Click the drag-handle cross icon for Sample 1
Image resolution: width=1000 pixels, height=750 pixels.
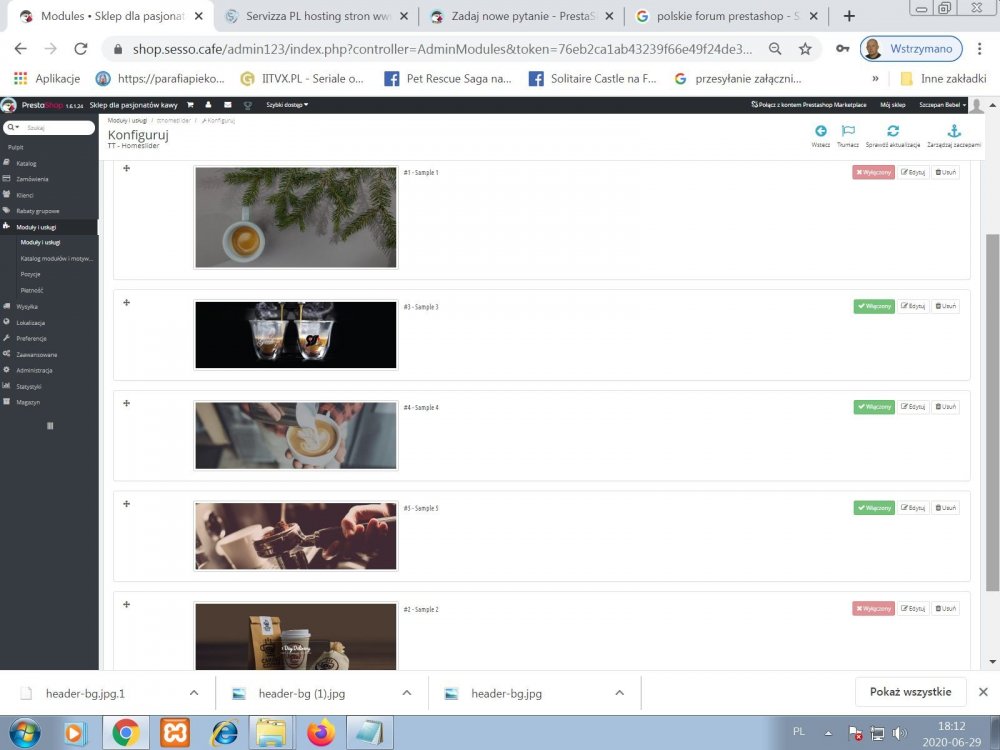tap(126, 168)
